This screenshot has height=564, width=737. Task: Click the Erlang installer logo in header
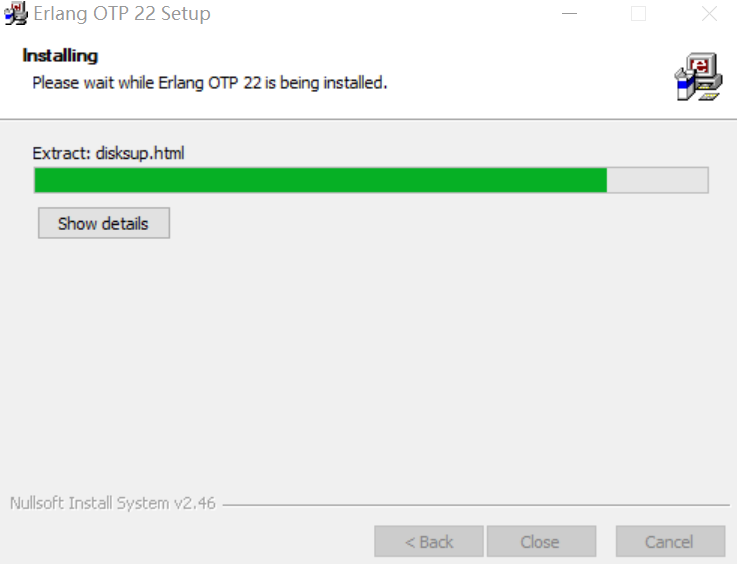698,77
